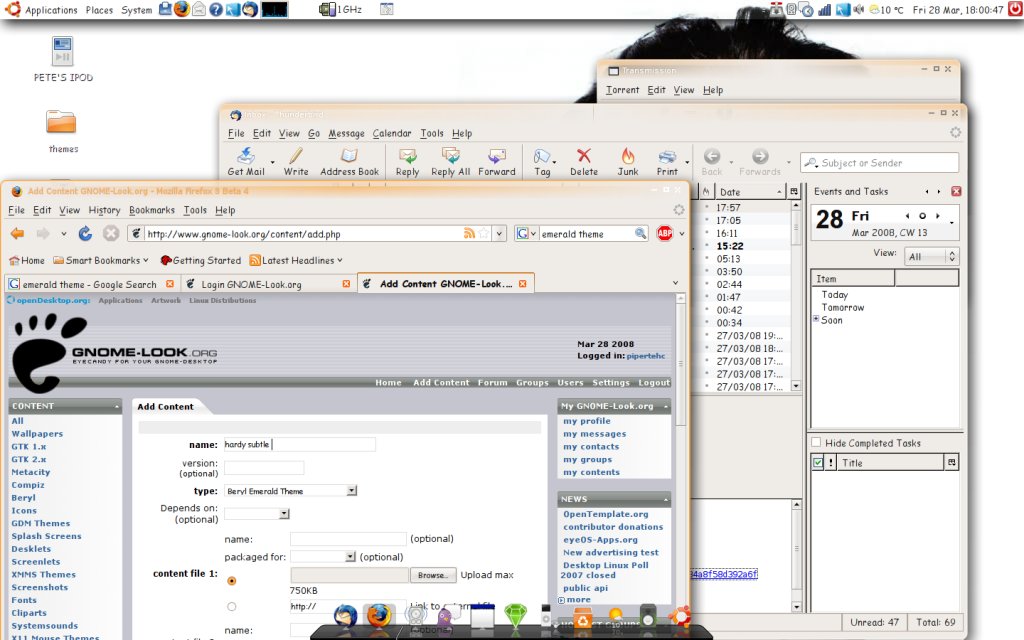Click the Browse button for content file
This screenshot has width=1024, height=640.
pyautogui.click(x=432, y=575)
